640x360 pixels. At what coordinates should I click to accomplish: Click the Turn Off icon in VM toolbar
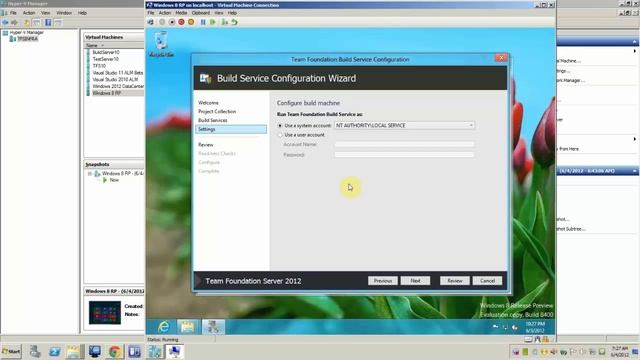[172, 22]
